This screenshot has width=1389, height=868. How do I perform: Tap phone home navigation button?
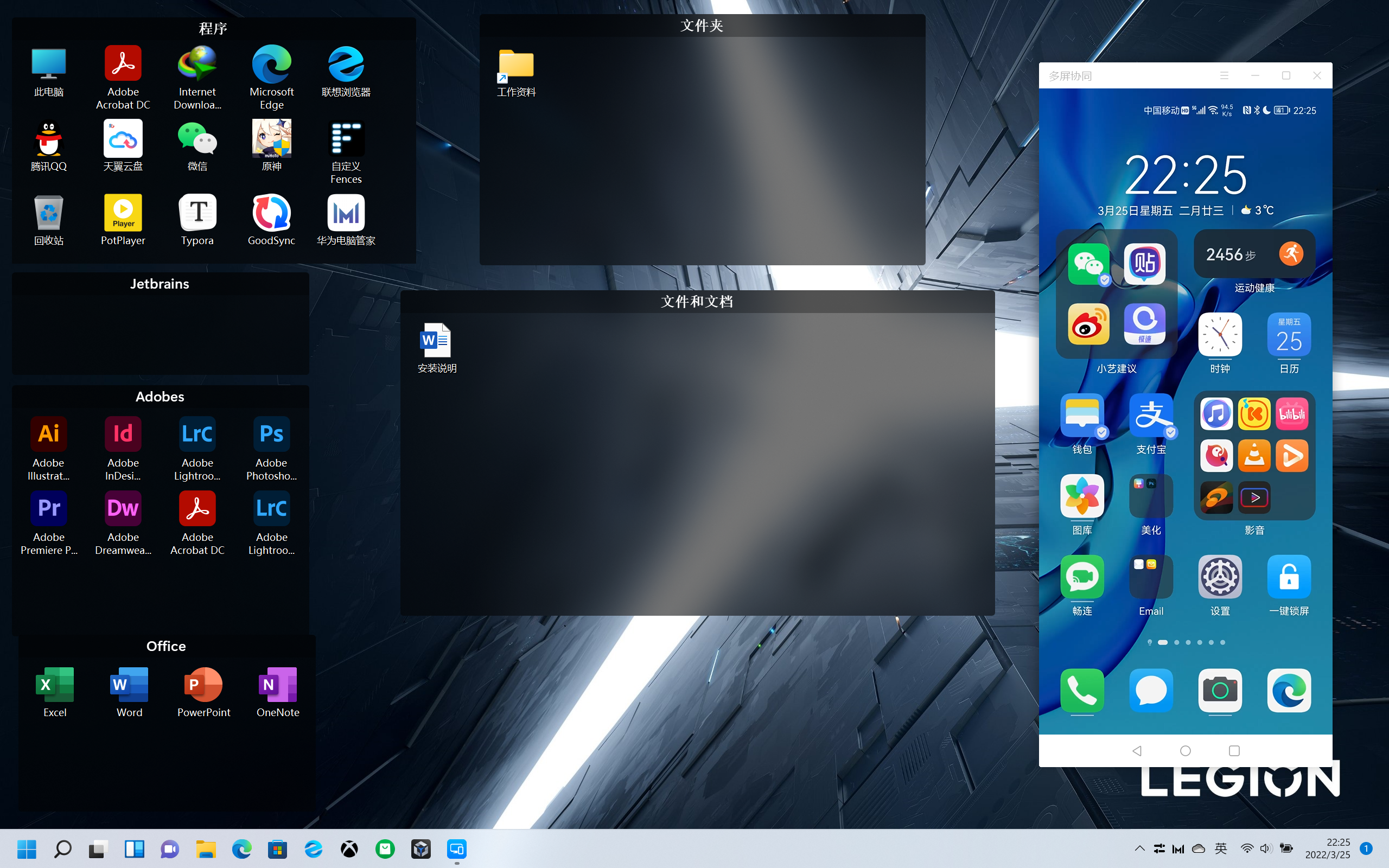point(1185,751)
